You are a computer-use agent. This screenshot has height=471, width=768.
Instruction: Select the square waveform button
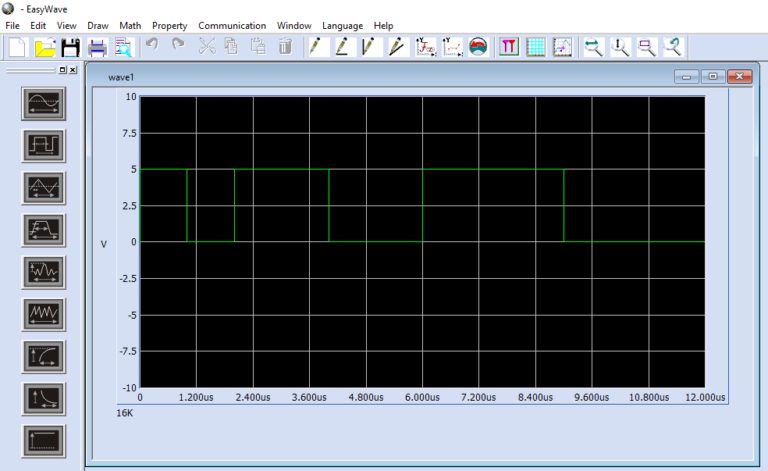43,145
